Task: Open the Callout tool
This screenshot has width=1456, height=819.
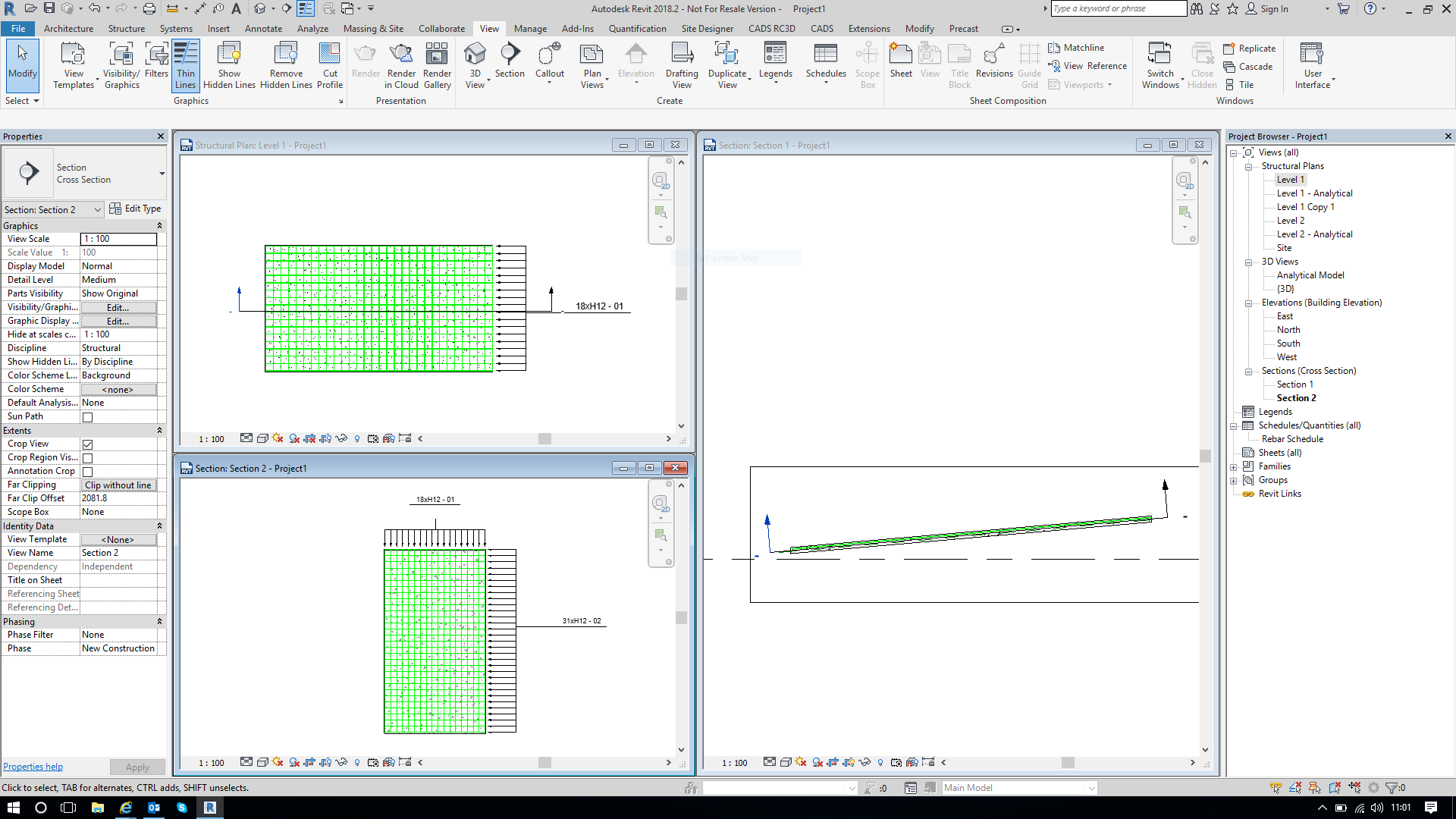Action: point(549,61)
